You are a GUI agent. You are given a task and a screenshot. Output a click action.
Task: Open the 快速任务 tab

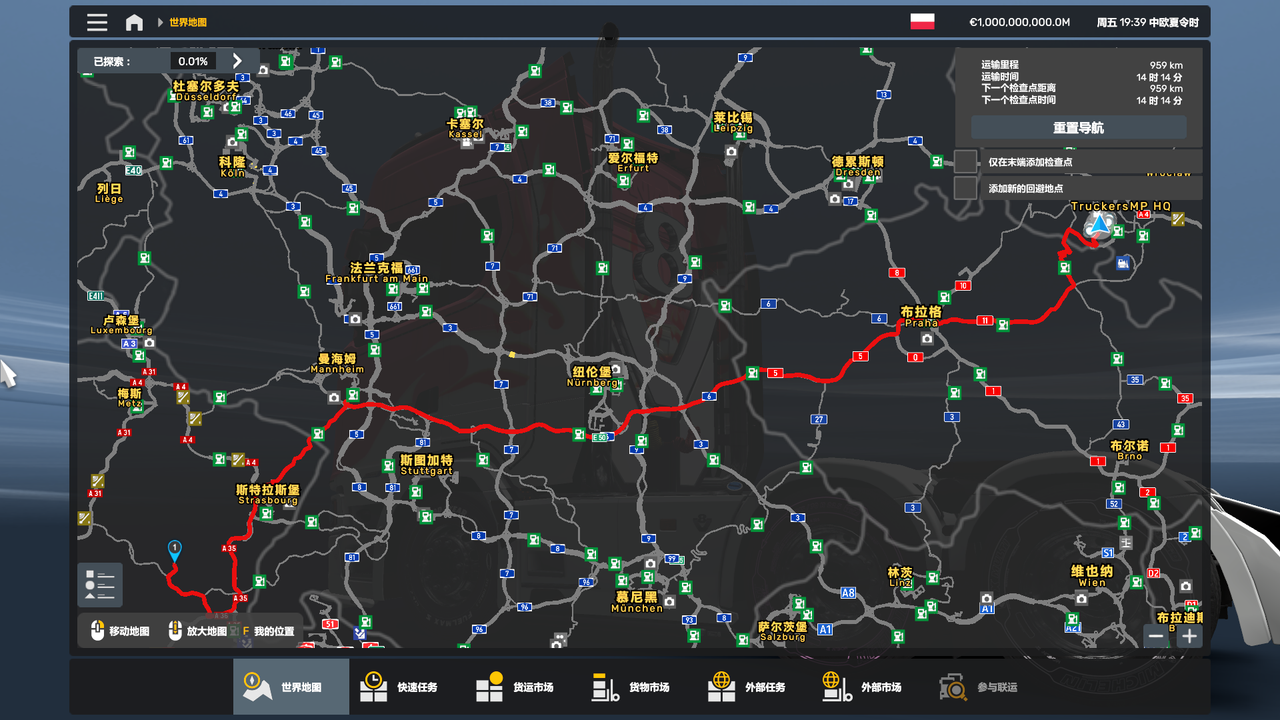click(x=405, y=687)
